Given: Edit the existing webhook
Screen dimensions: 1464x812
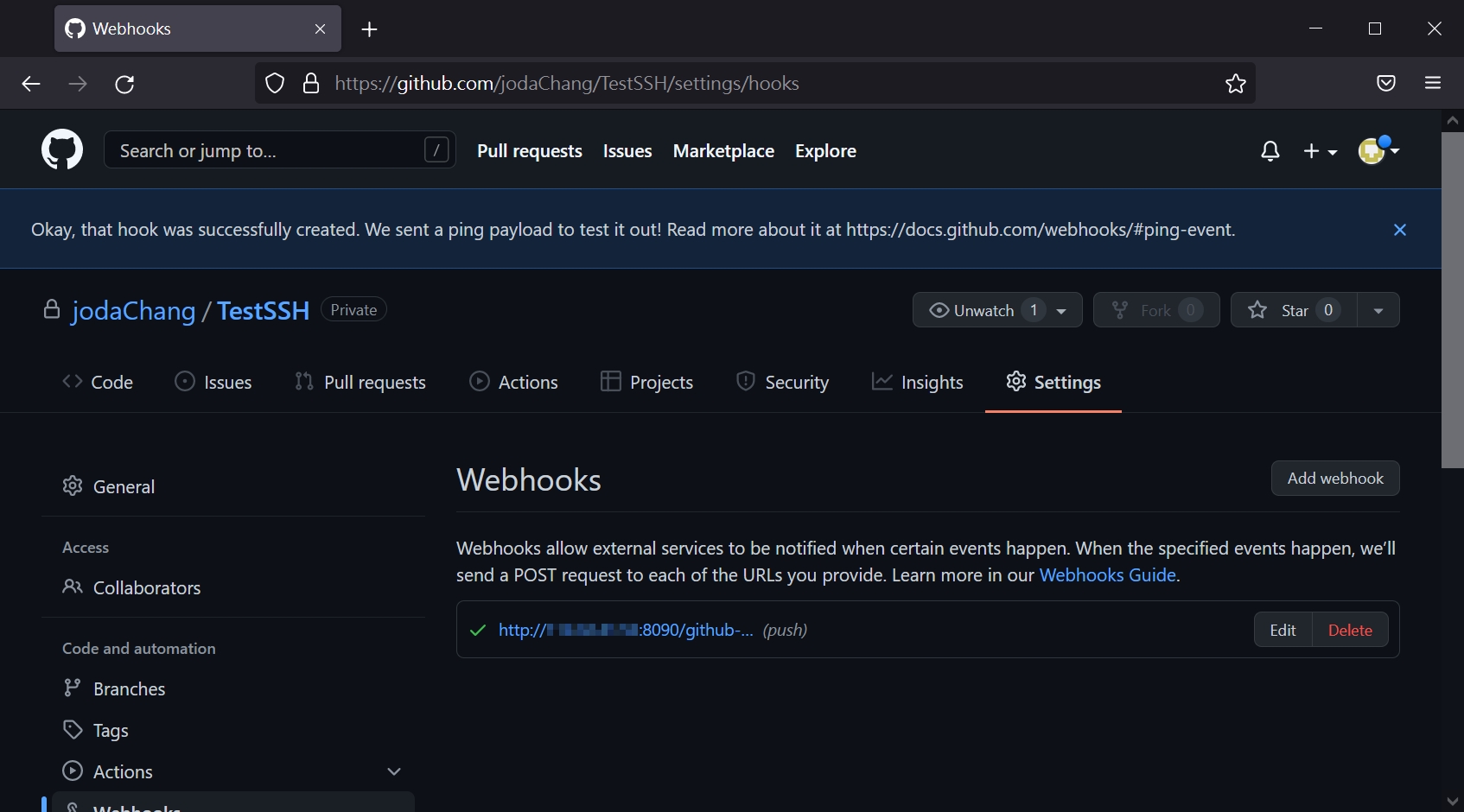Looking at the screenshot, I should tap(1283, 630).
